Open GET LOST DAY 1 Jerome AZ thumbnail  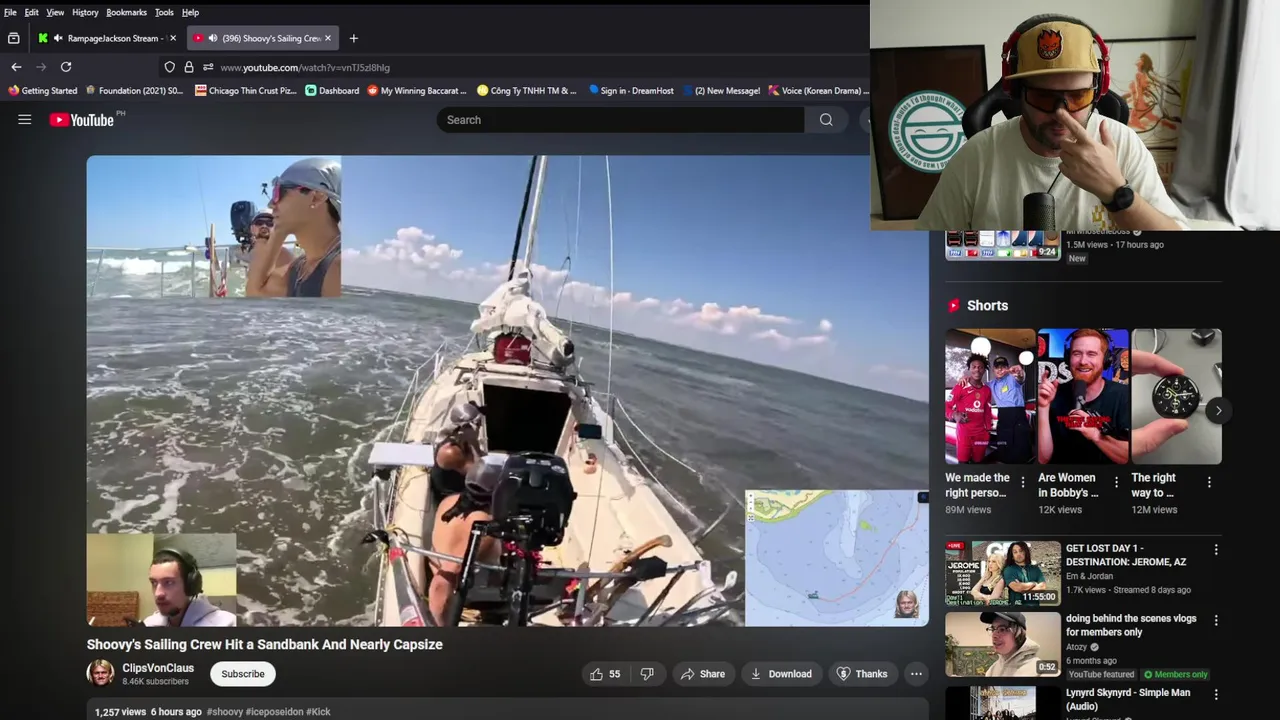(x=1003, y=574)
